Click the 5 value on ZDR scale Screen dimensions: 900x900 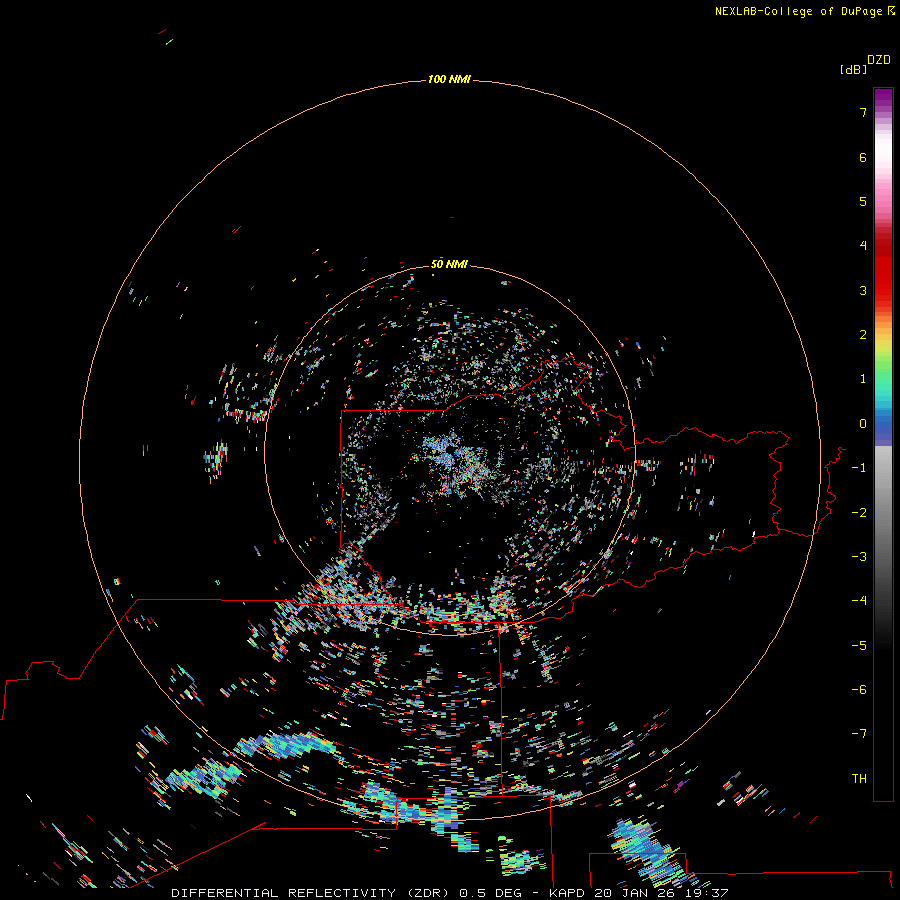863,201
